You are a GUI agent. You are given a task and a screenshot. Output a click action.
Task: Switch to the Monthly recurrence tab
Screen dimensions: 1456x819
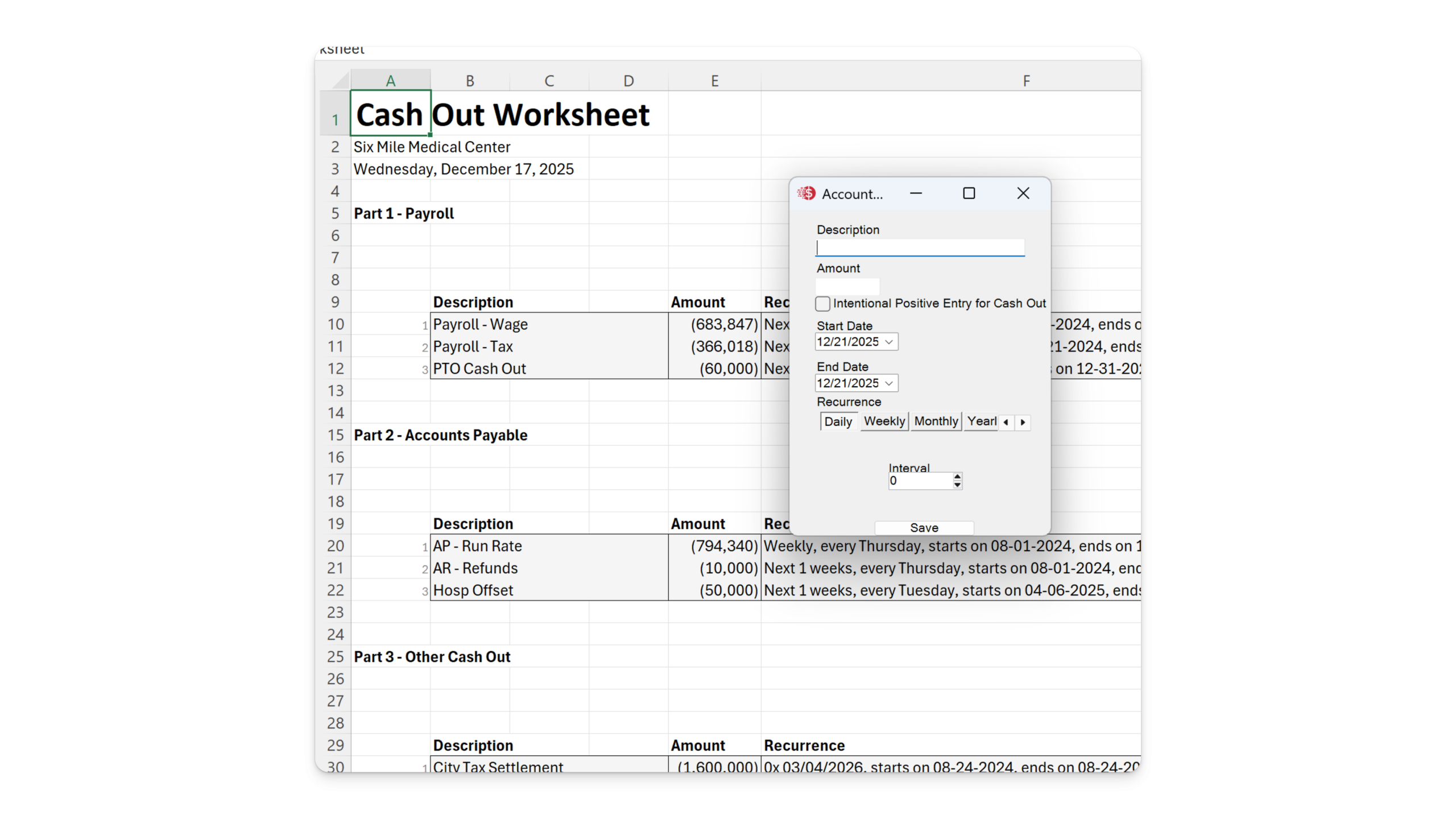(936, 421)
